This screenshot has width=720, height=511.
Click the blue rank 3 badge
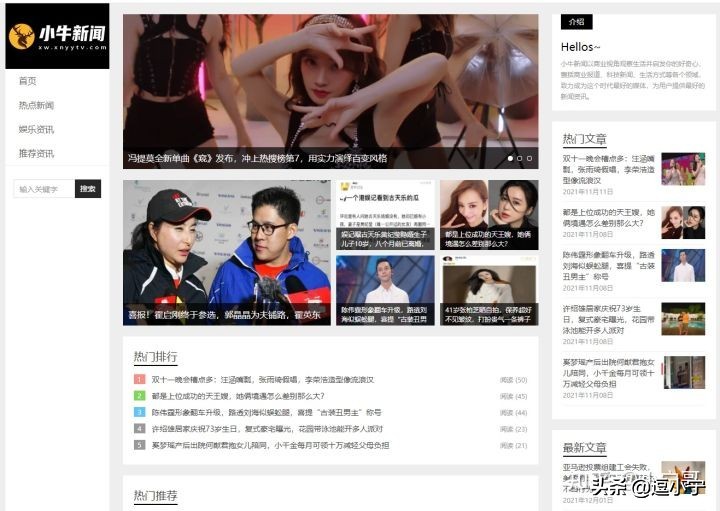point(140,412)
